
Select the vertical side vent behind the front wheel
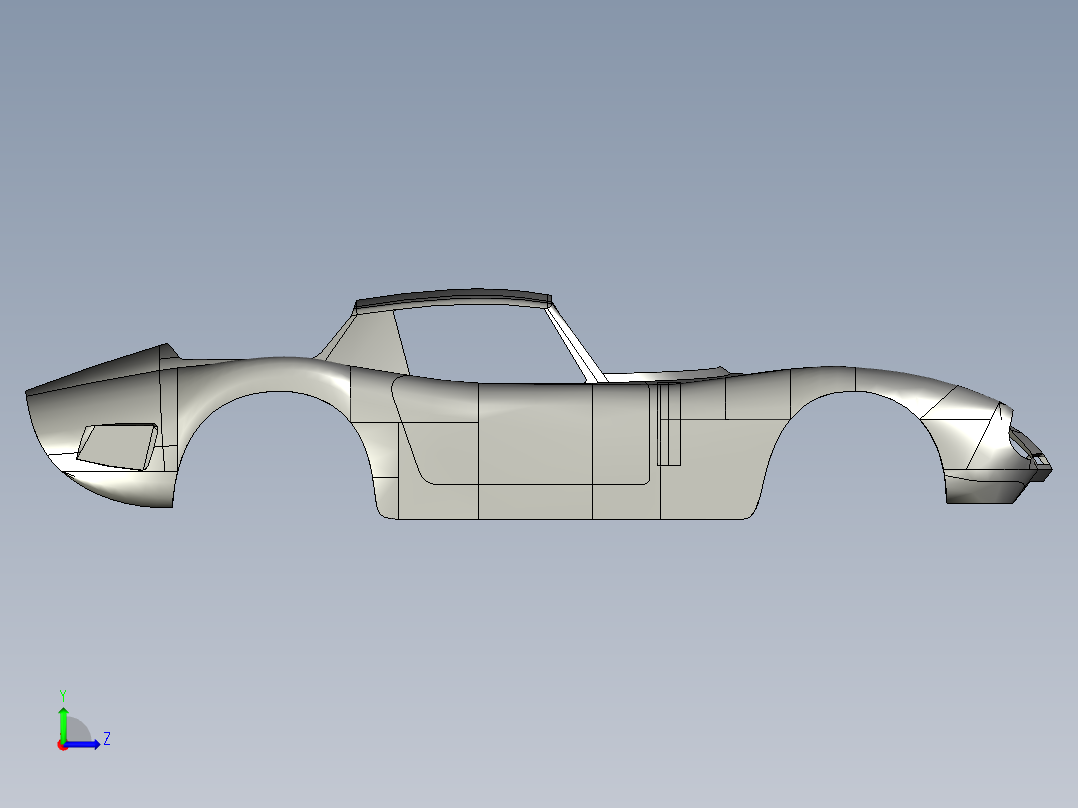tap(669, 424)
